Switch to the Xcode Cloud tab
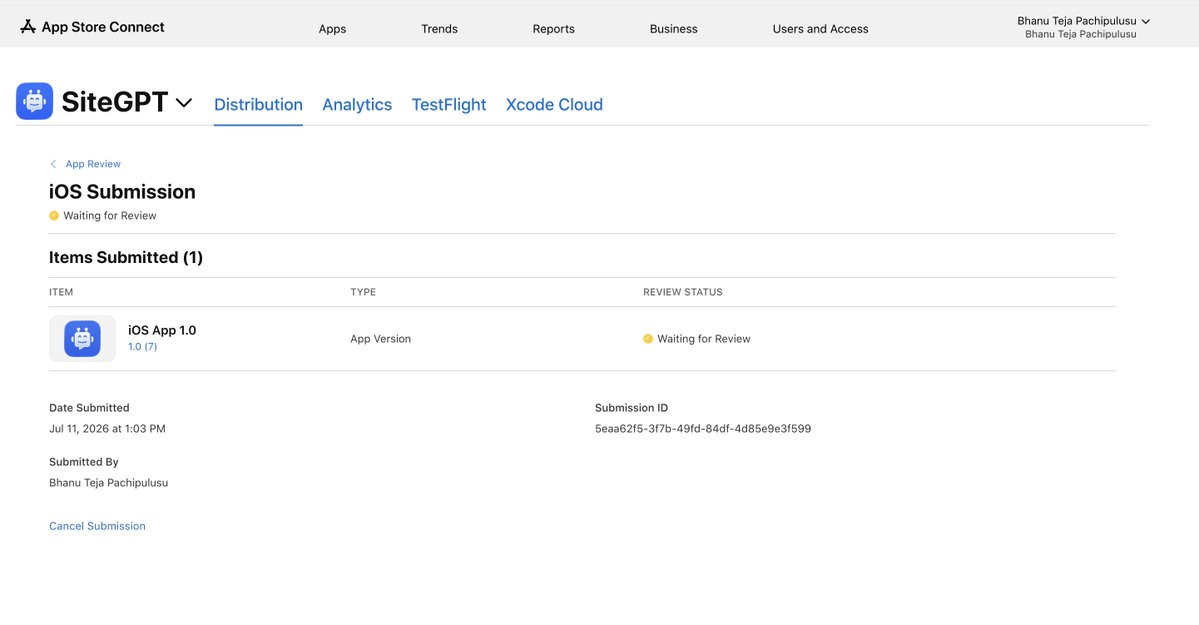The height and width of the screenshot is (625, 1199). 554,105
